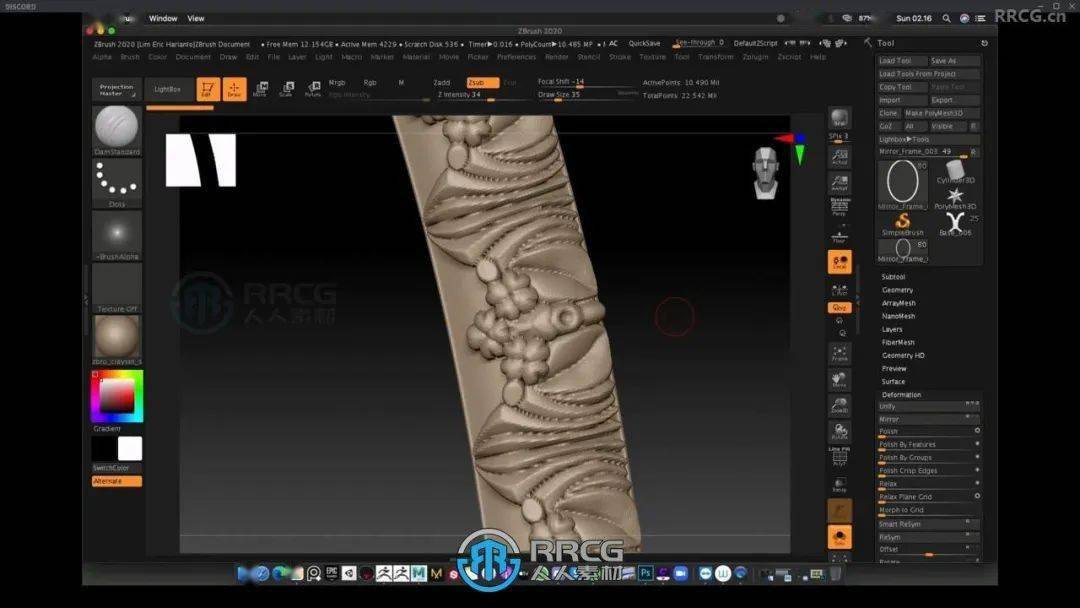Viewport: 1080px width, 608px height.
Task: Expand the Subtool section
Action: (893, 277)
